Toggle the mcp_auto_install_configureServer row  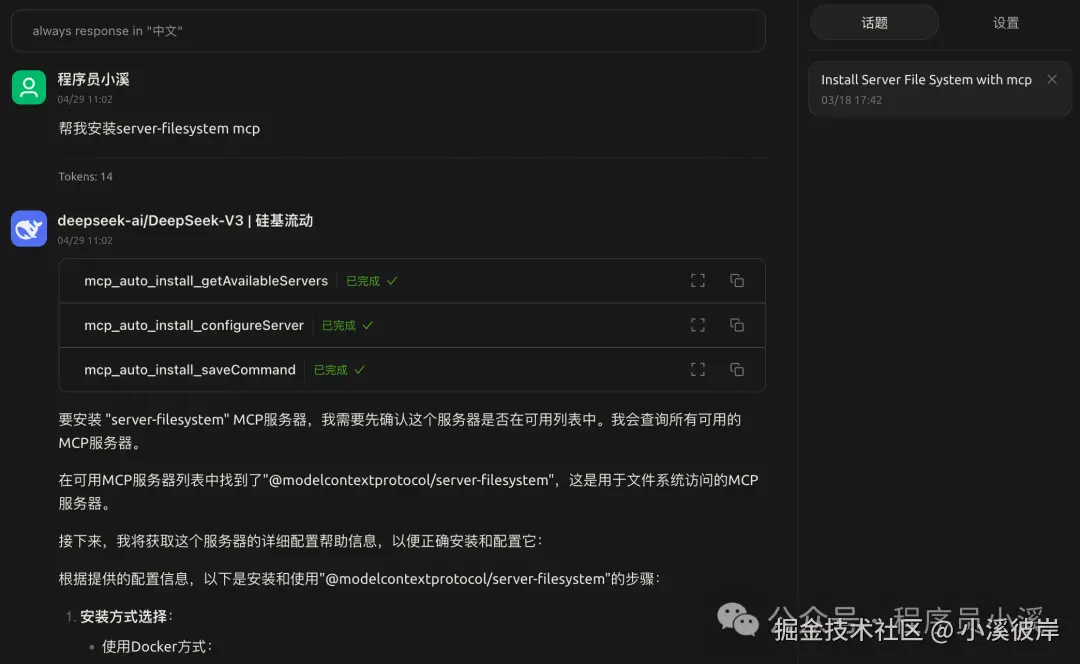click(412, 325)
